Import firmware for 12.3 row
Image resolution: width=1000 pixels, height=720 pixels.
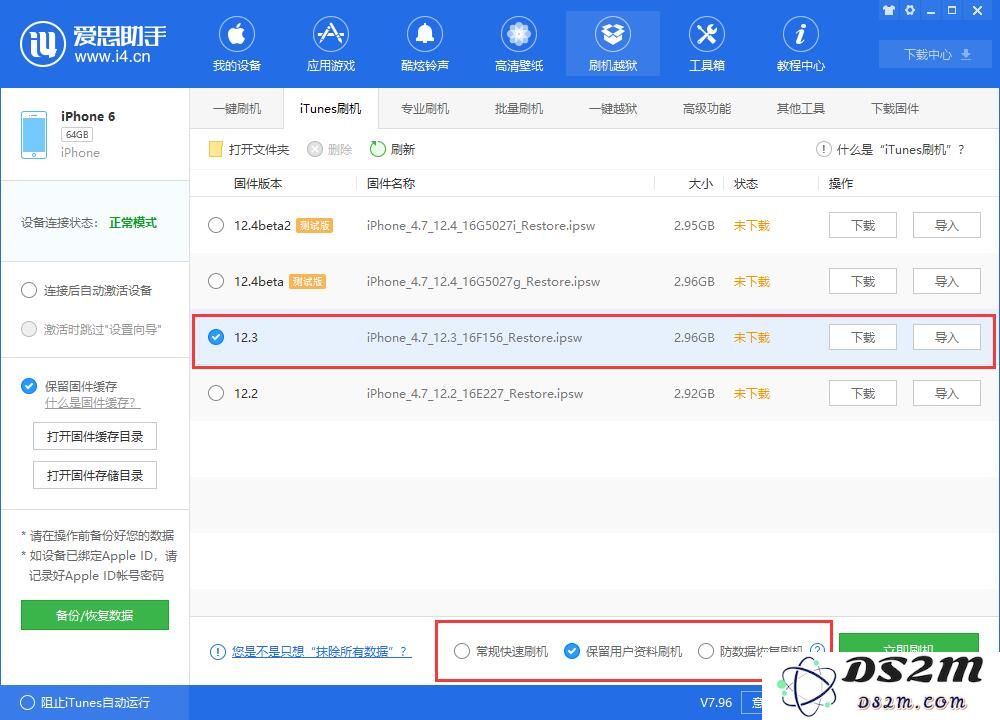946,337
